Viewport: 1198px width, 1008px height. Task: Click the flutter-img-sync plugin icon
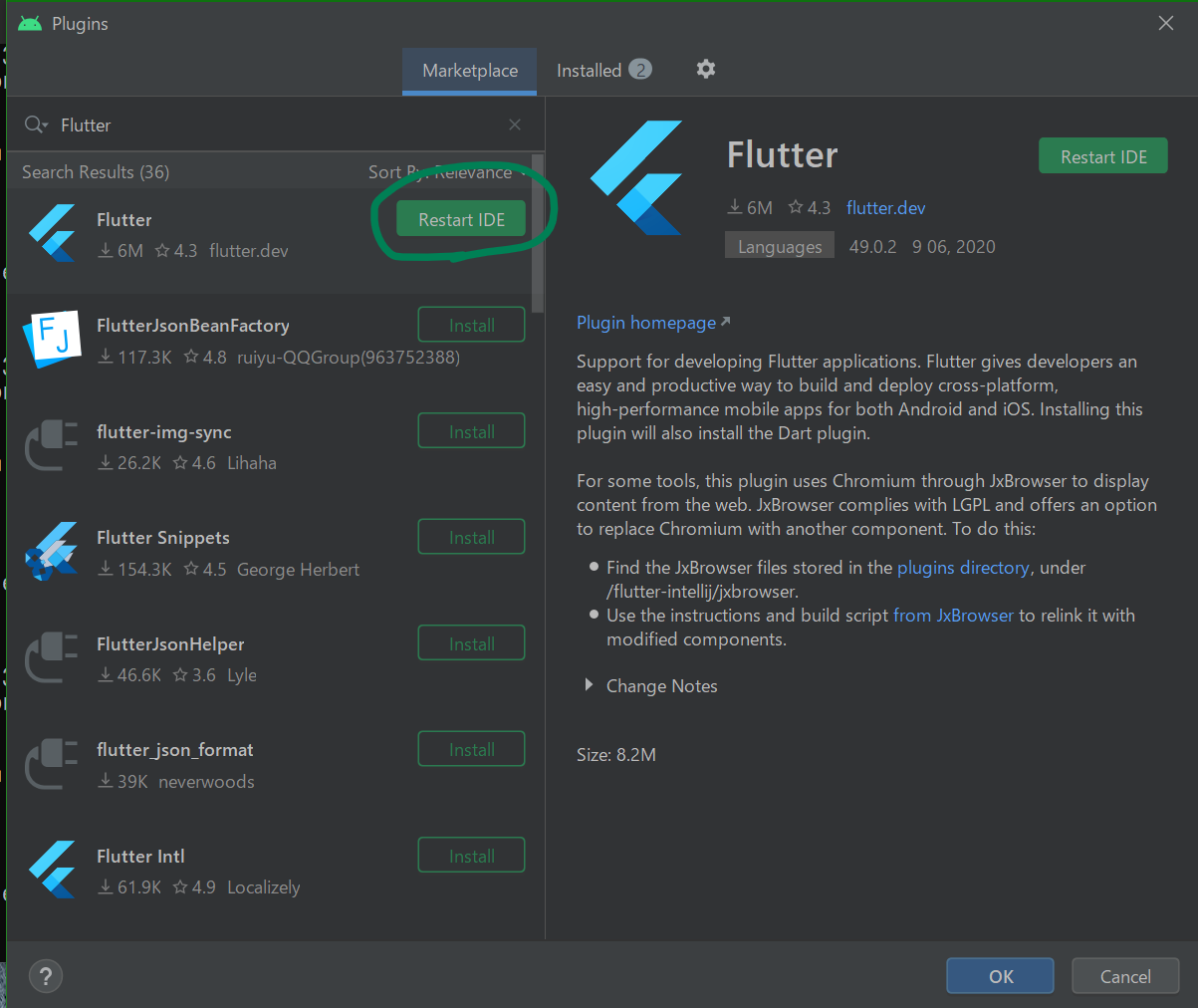coord(49,444)
